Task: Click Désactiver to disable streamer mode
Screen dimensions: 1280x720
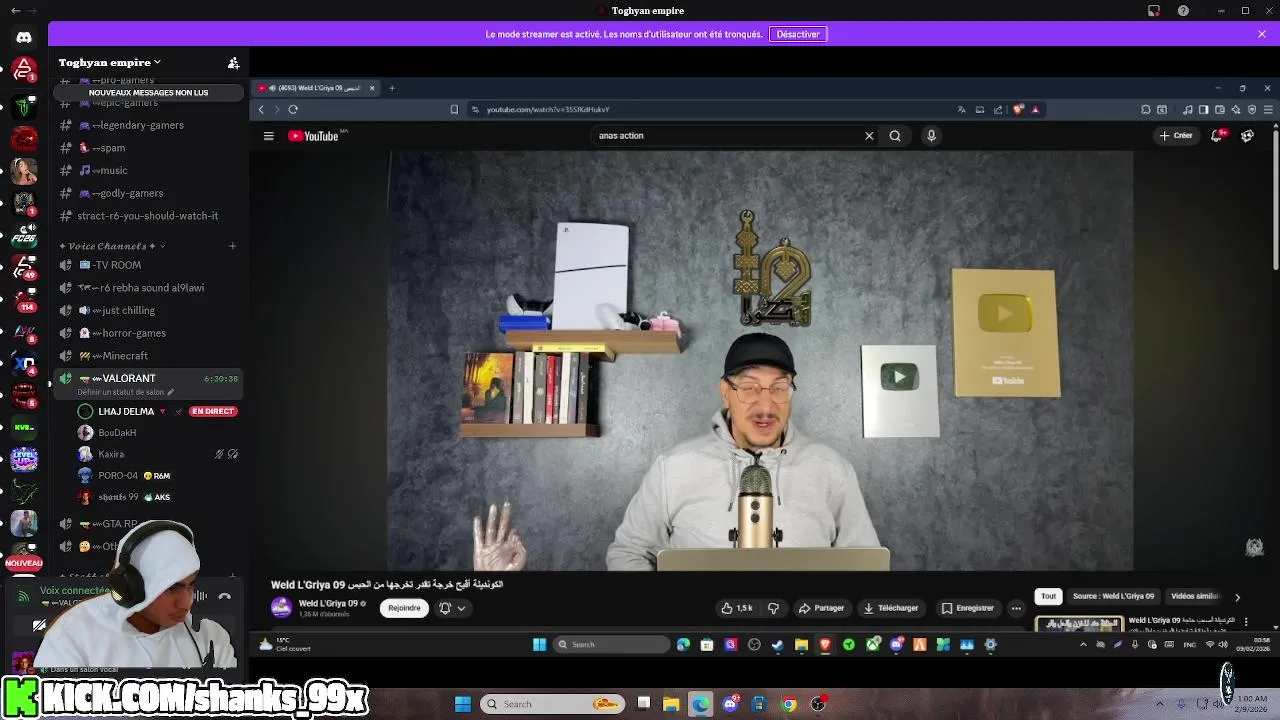Action: 798,34
